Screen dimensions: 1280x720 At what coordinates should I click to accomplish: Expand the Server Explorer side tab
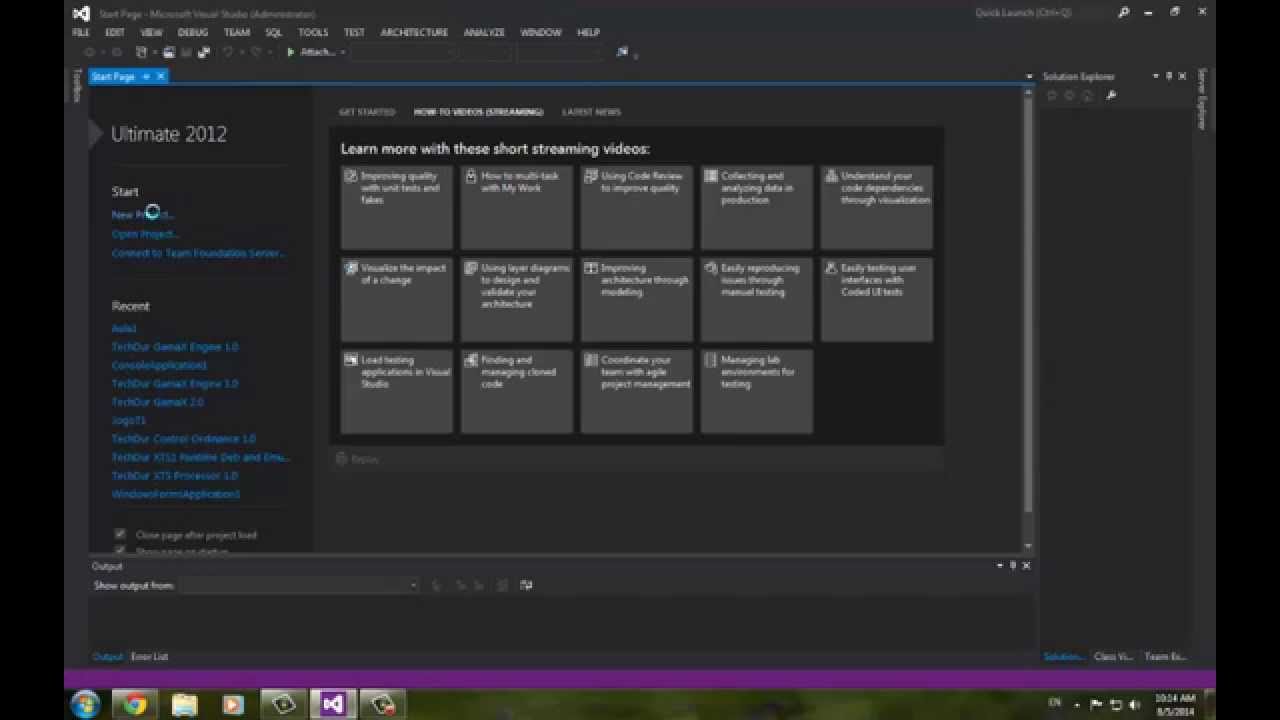(x=1202, y=98)
